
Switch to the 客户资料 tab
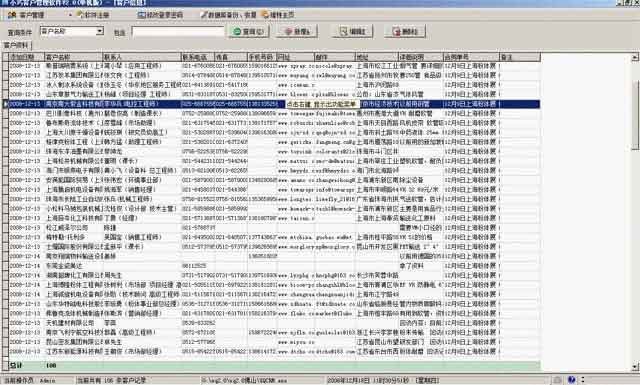(16, 45)
